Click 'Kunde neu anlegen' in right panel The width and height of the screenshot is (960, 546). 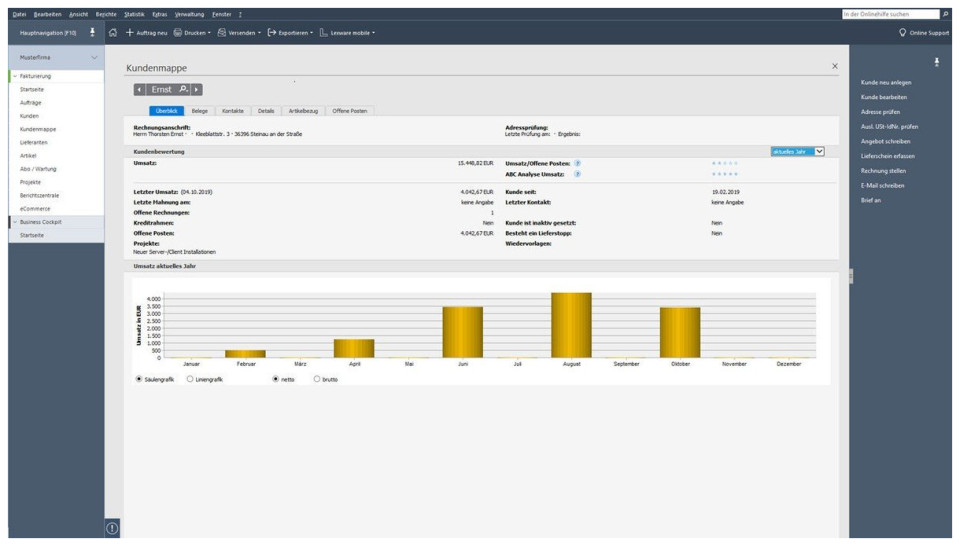click(885, 82)
